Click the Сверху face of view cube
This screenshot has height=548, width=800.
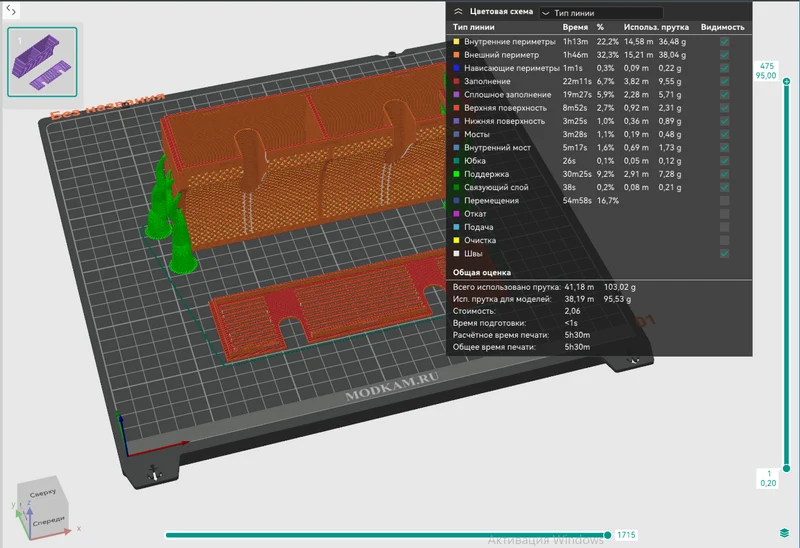coord(42,493)
